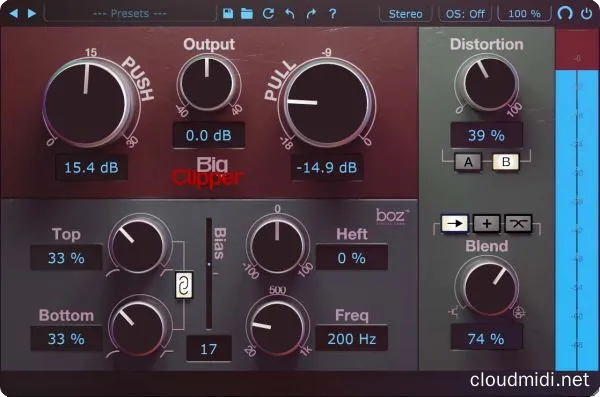
Task: Click the Freq knob
Action: tap(277, 326)
